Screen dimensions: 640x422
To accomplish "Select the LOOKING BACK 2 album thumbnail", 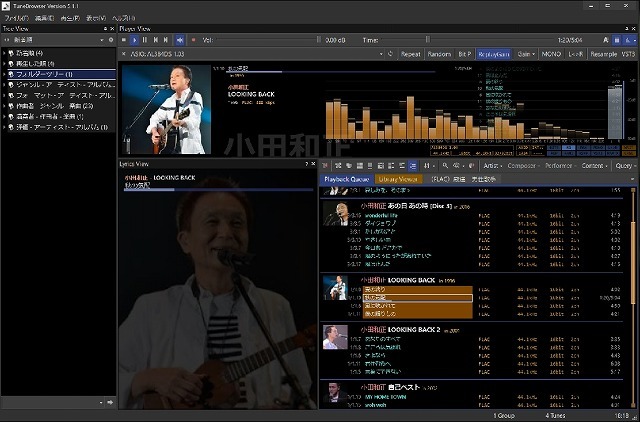I will point(337,335).
